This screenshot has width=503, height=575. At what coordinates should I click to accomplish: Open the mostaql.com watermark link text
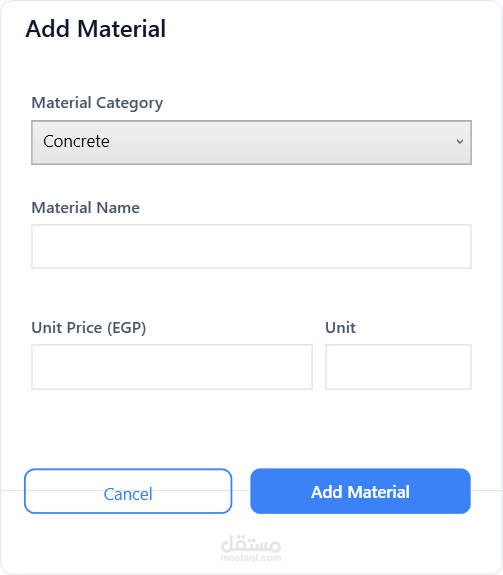[251, 558]
